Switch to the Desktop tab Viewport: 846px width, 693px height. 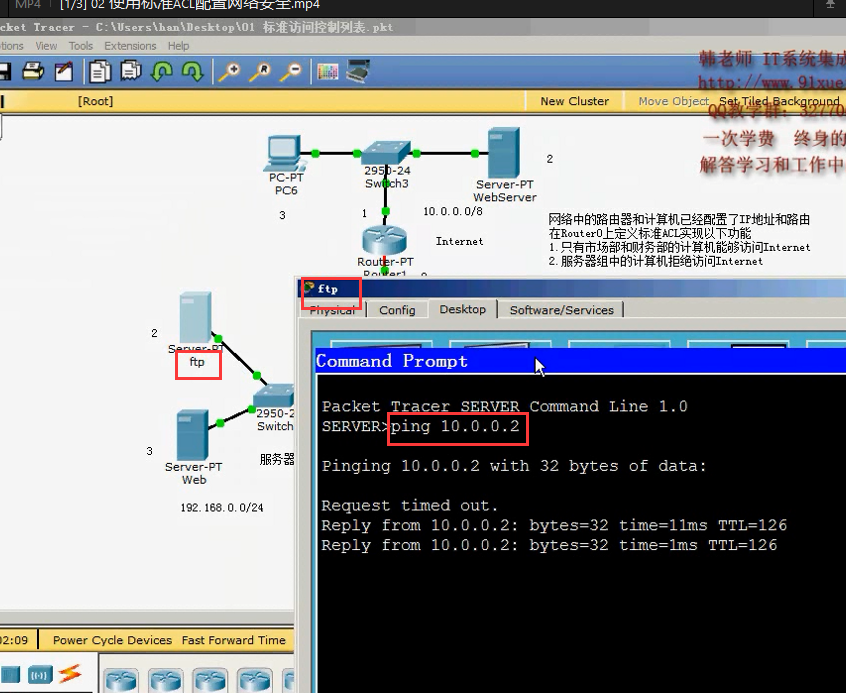click(x=462, y=309)
